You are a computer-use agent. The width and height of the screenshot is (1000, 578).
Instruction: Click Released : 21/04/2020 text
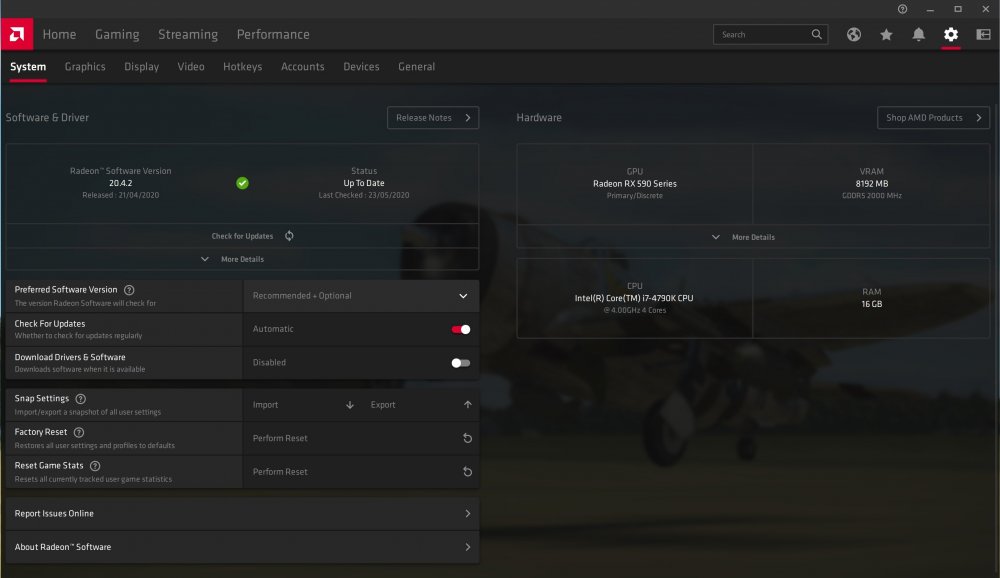(121, 195)
